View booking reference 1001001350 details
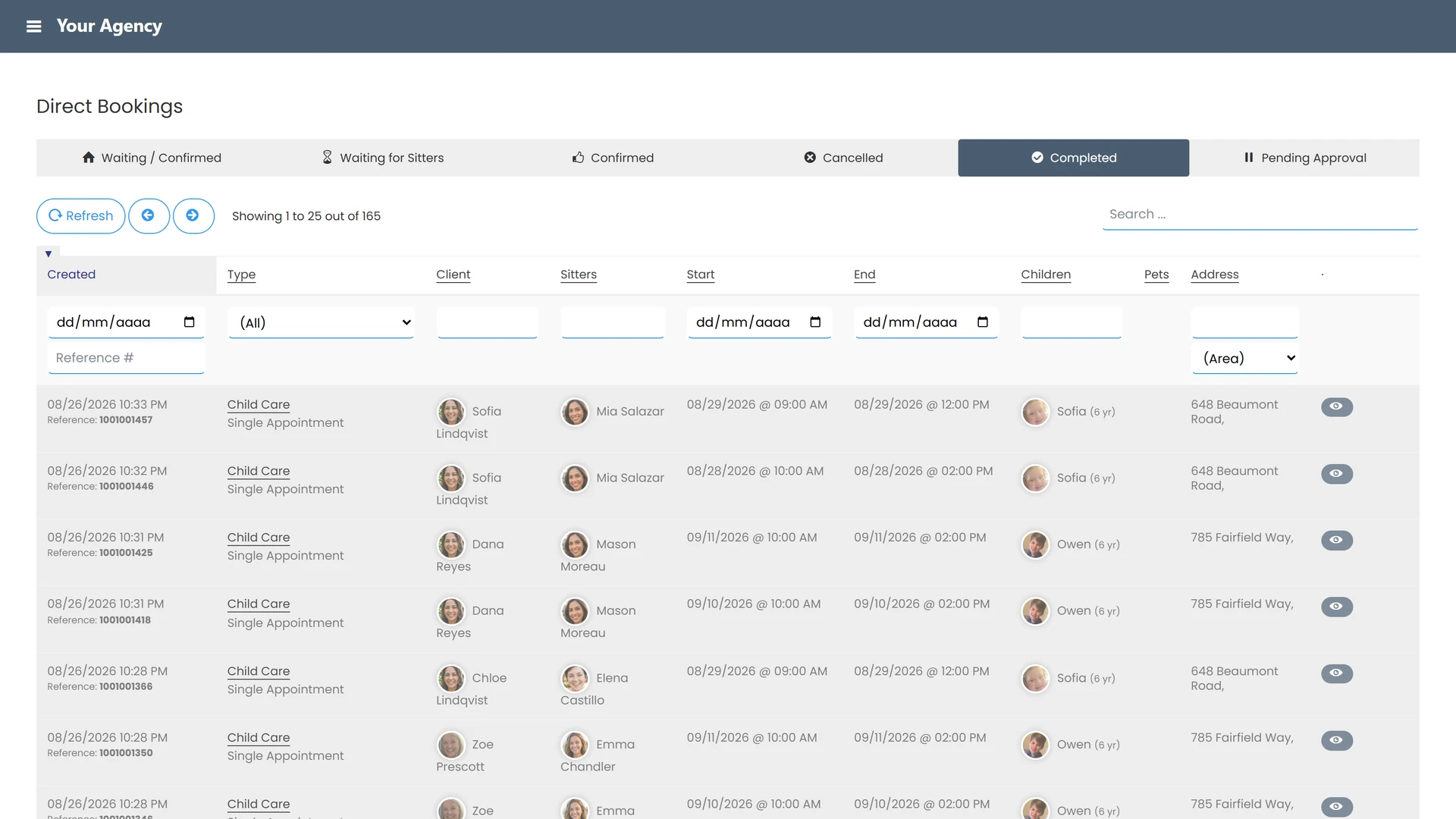 point(1337,740)
